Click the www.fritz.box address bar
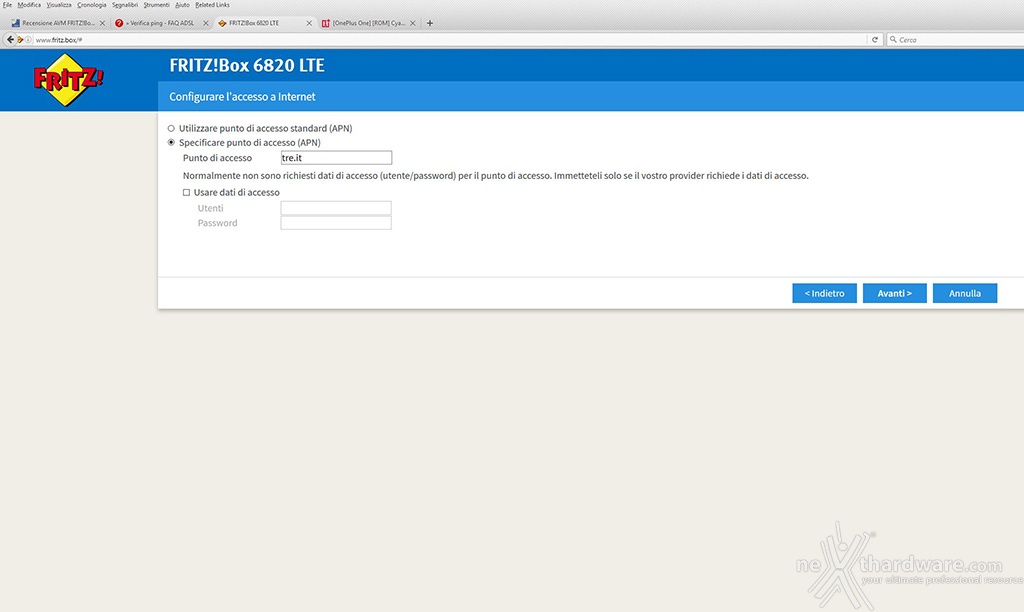 click(x=451, y=40)
